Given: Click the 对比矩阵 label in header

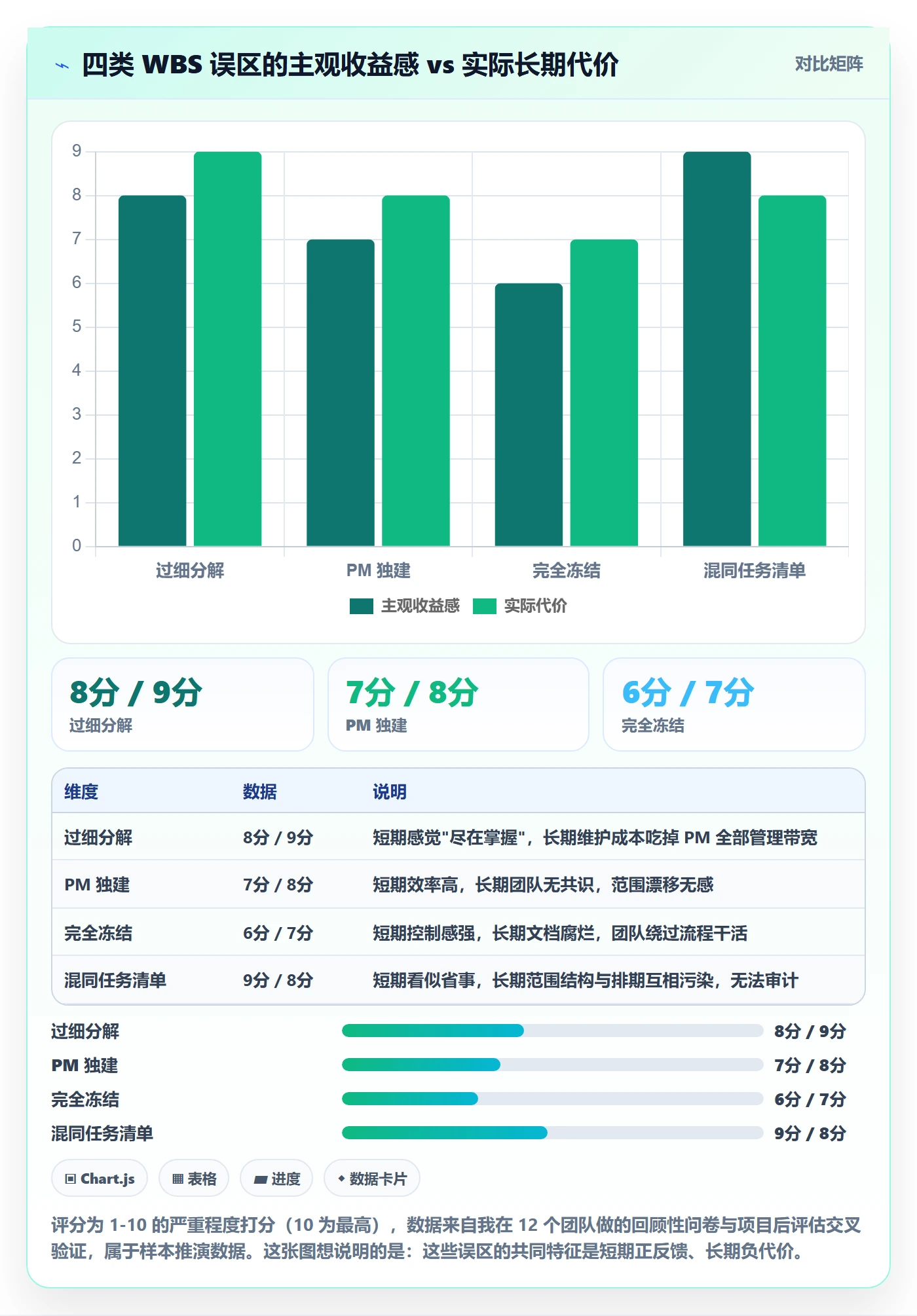Looking at the screenshot, I should click(x=829, y=64).
